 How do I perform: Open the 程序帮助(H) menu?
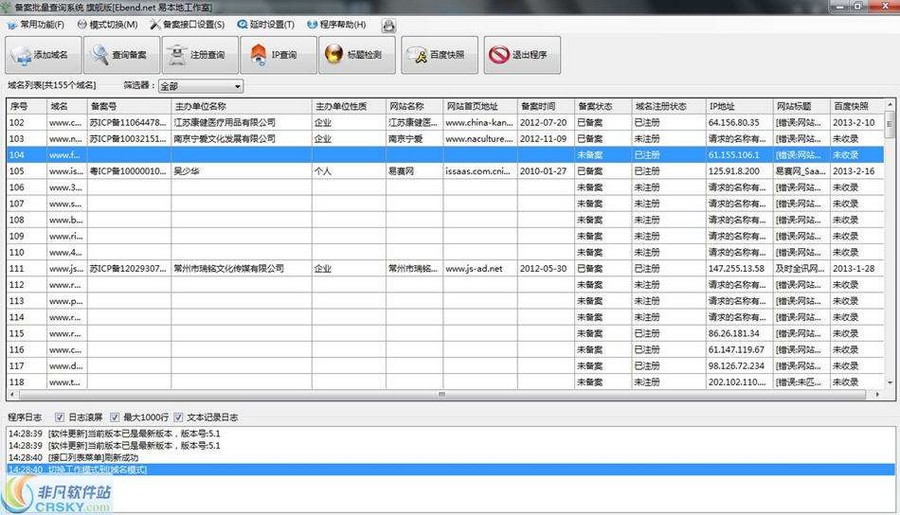[336, 24]
